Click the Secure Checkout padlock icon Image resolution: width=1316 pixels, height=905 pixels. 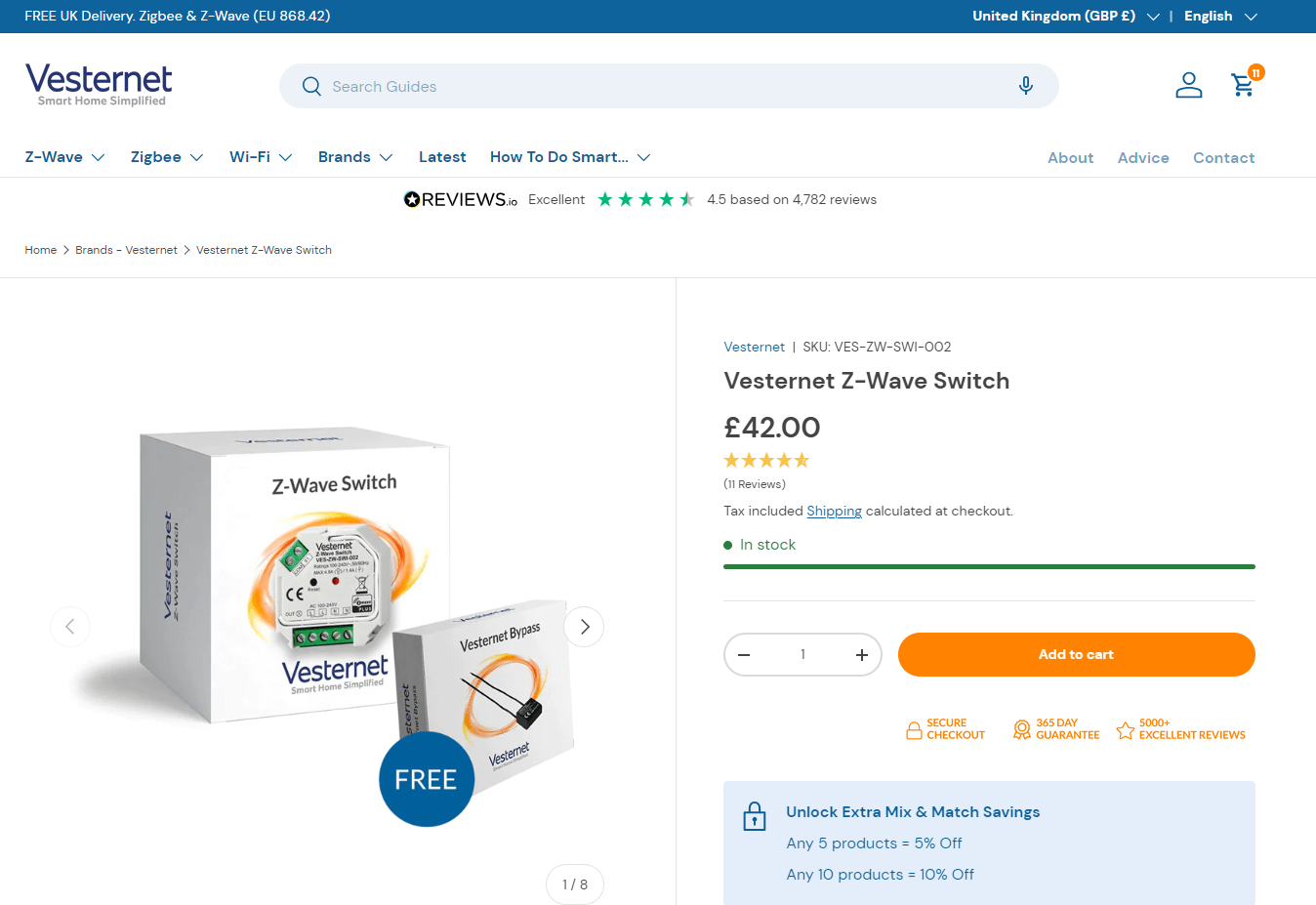(914, 728)
